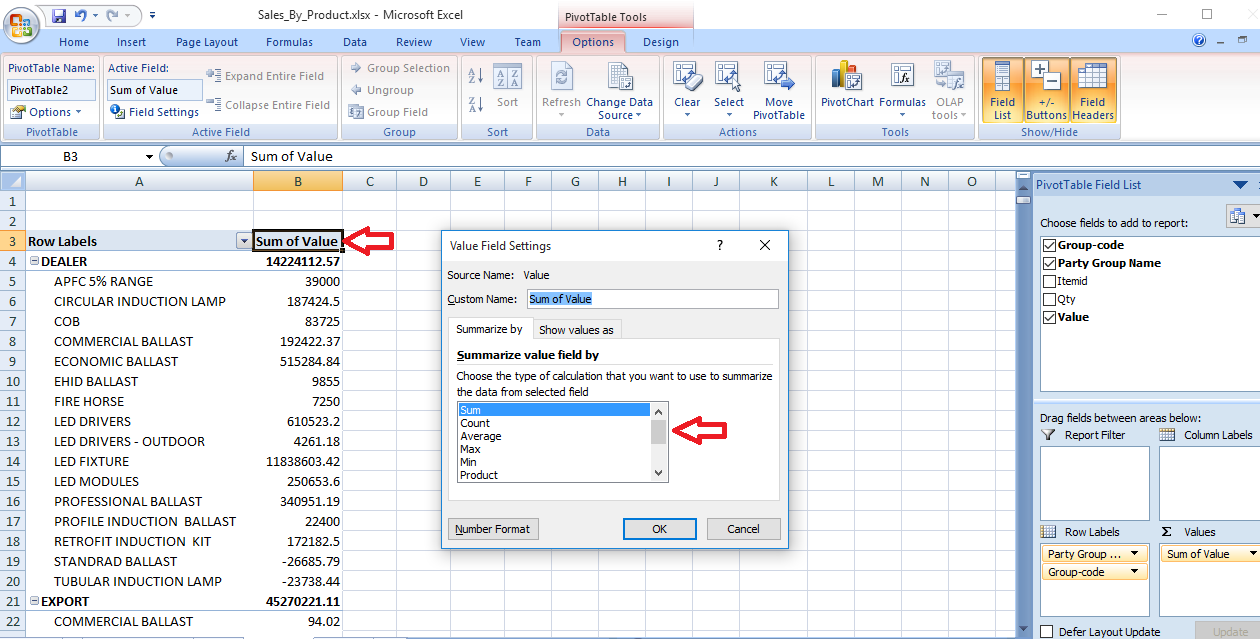
Task: Open the Formulas ribbon tab
Action: click(x=289, y=42)
